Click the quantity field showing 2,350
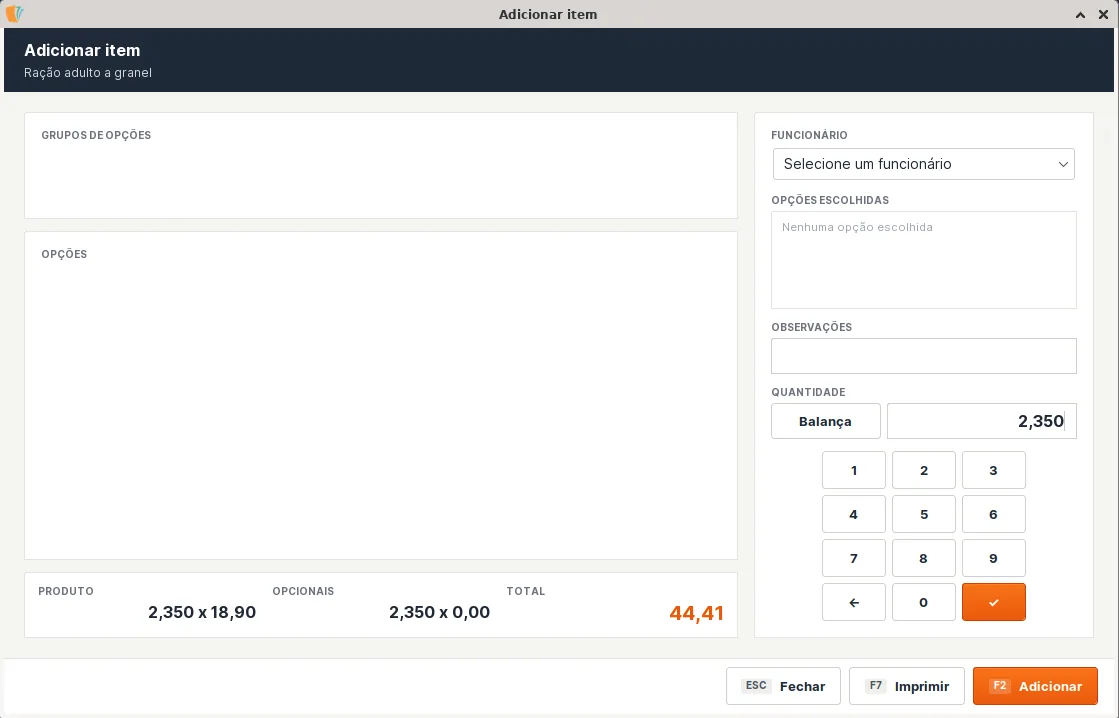The image size is (1119, 718). coord(982,421)
